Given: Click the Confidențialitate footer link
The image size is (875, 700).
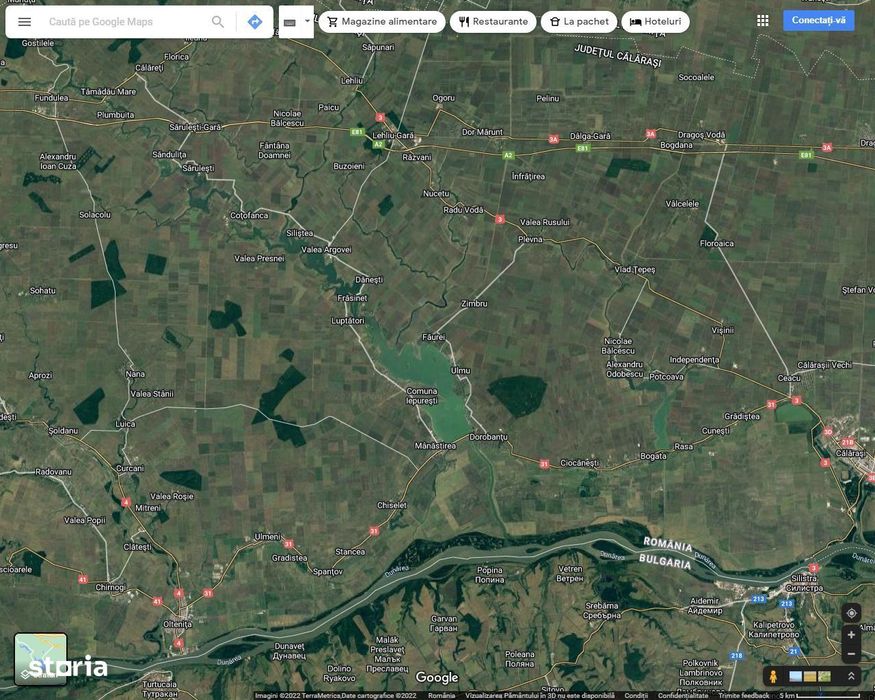Looking at the screenshot, I should [x=683, y=696].
